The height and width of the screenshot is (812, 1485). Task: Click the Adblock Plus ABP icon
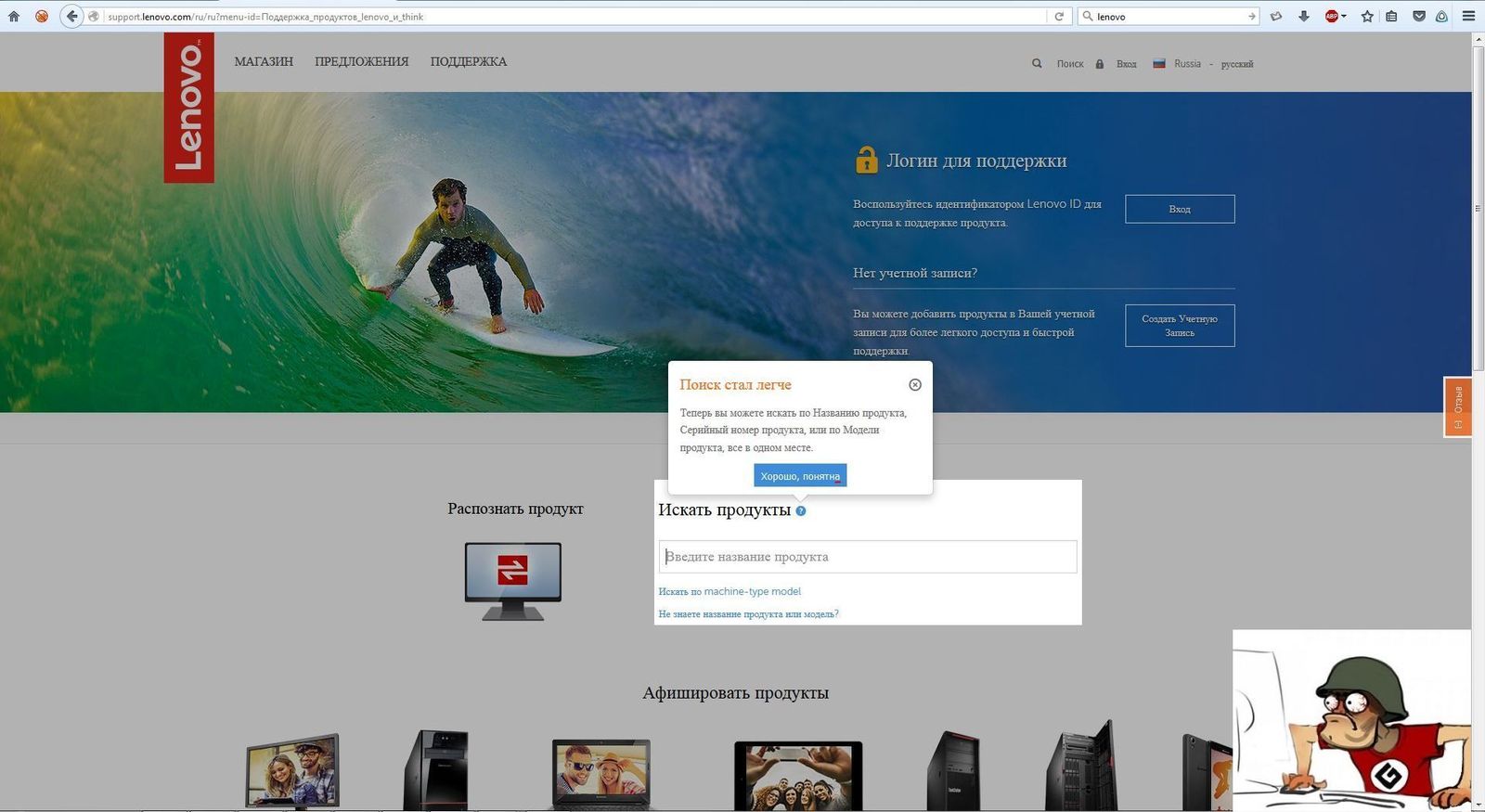point(1332,16)
